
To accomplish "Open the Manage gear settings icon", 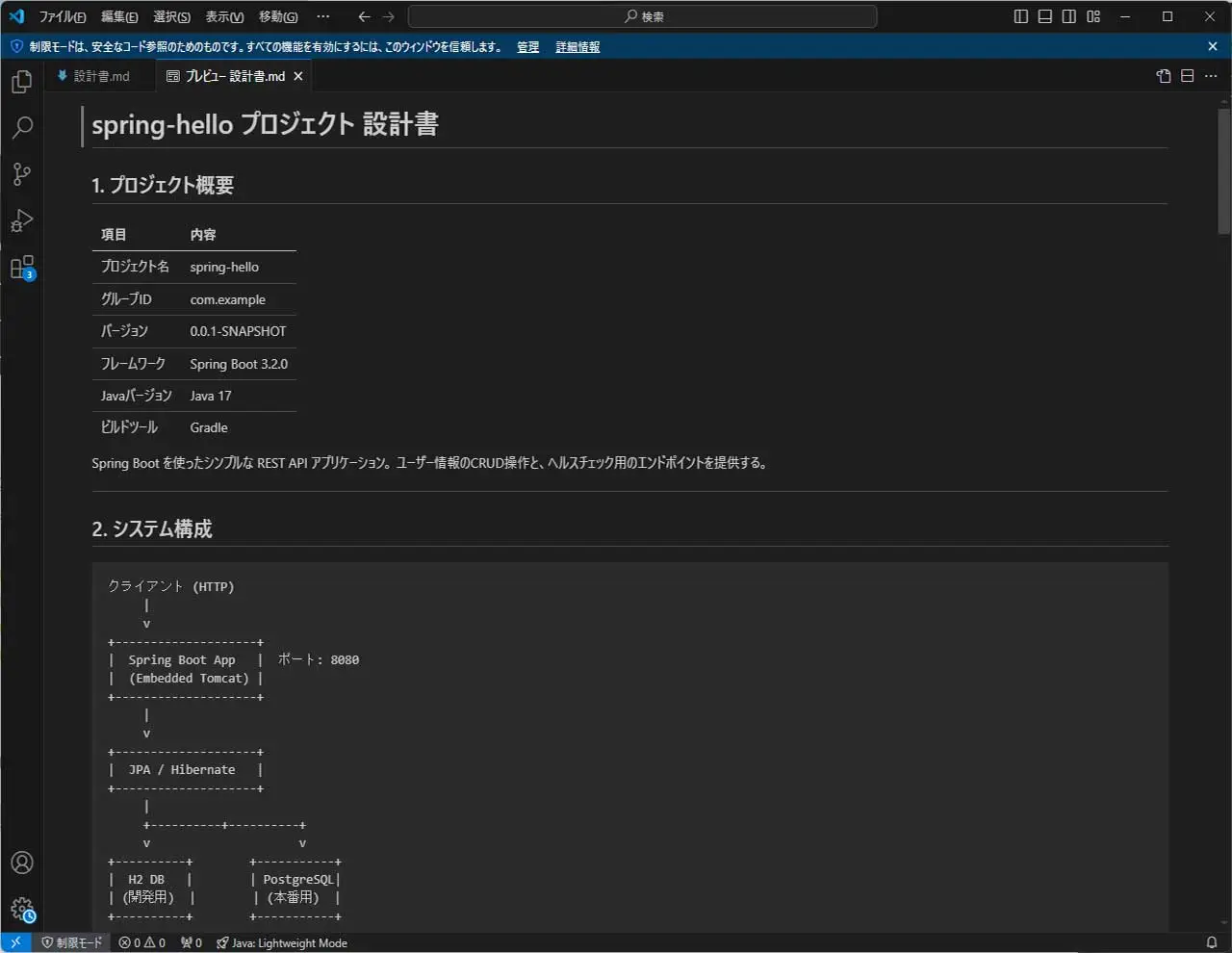I will tap(21, 909).
